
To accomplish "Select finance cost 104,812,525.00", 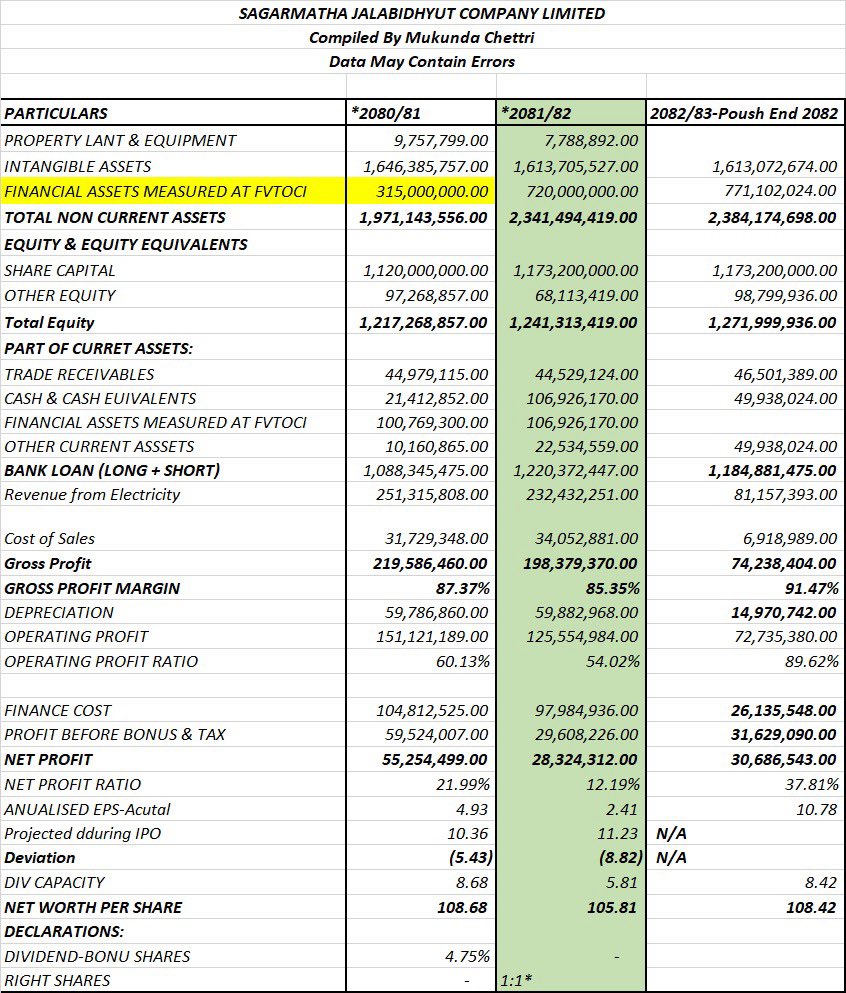I will (x=432, y=711).
